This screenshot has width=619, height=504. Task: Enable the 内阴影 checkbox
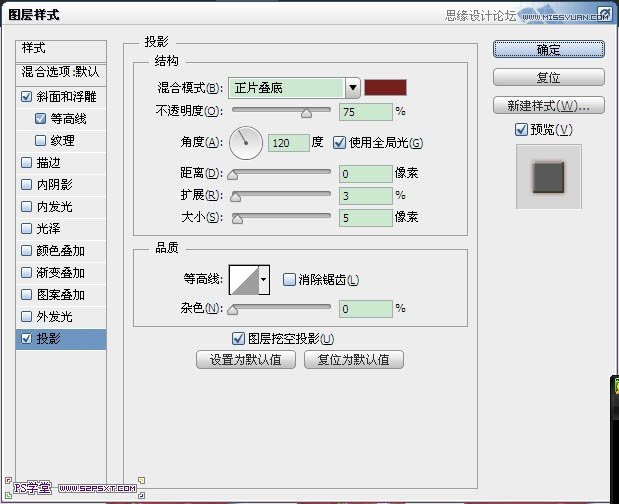pos(26,184)
